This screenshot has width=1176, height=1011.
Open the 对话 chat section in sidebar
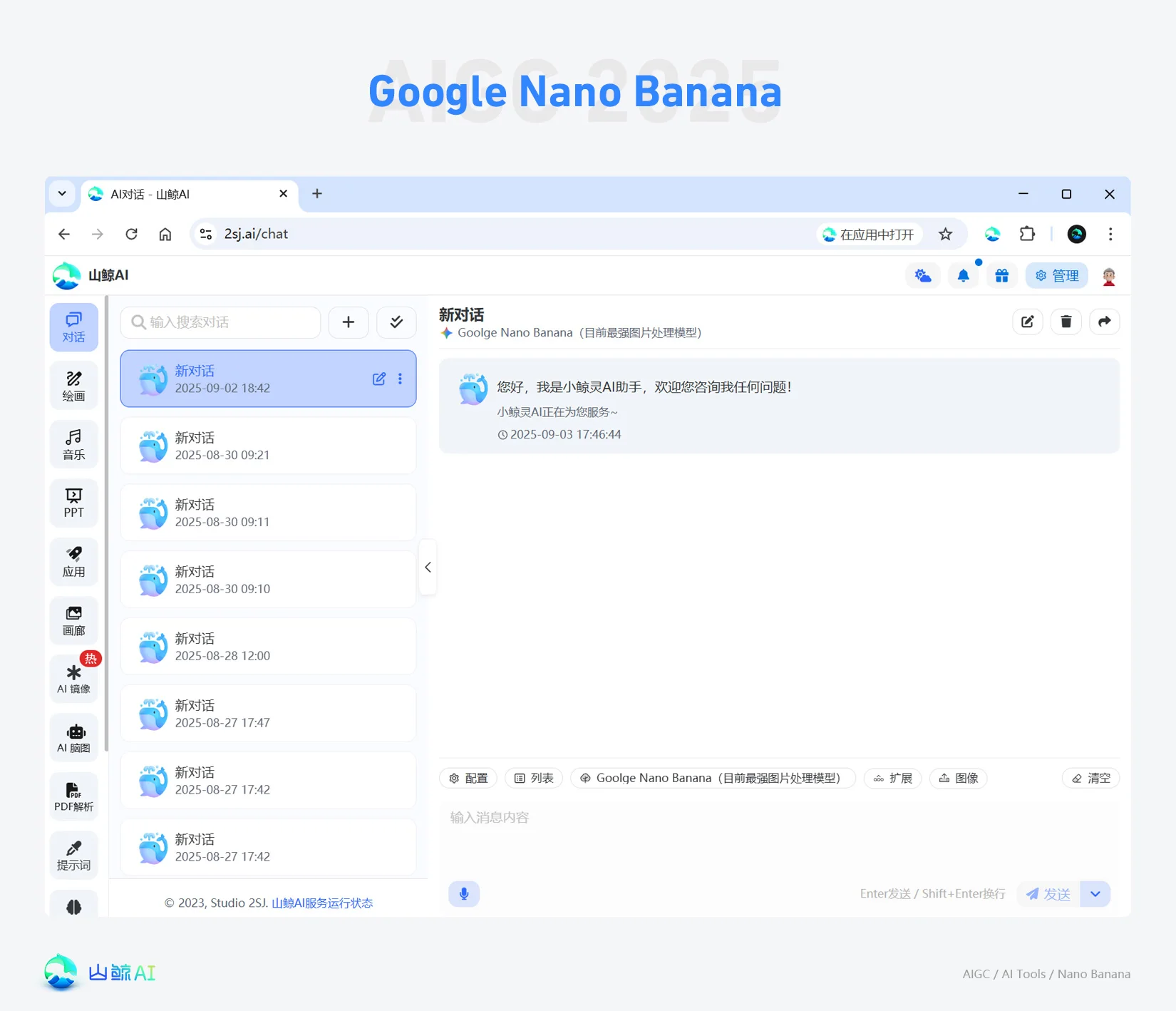pos(73,327)
